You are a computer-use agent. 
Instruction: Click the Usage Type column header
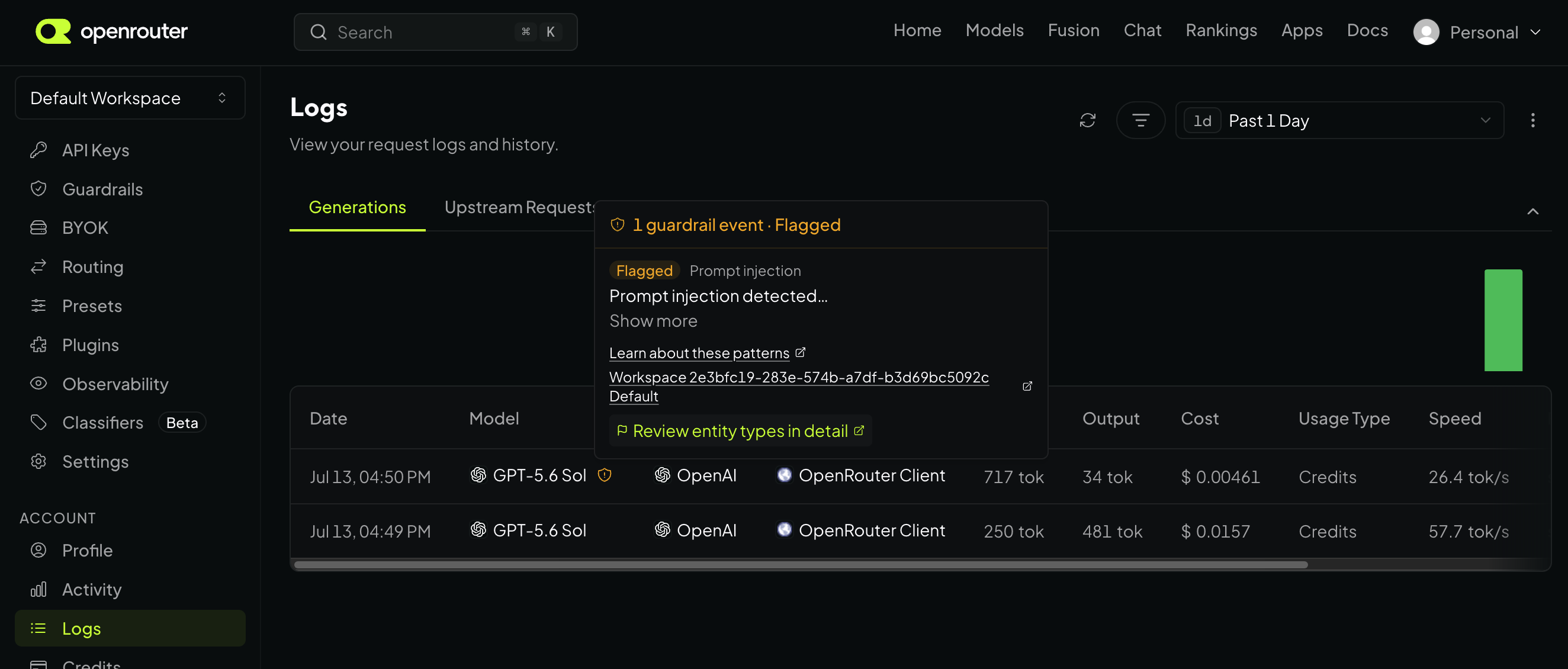1344,419
